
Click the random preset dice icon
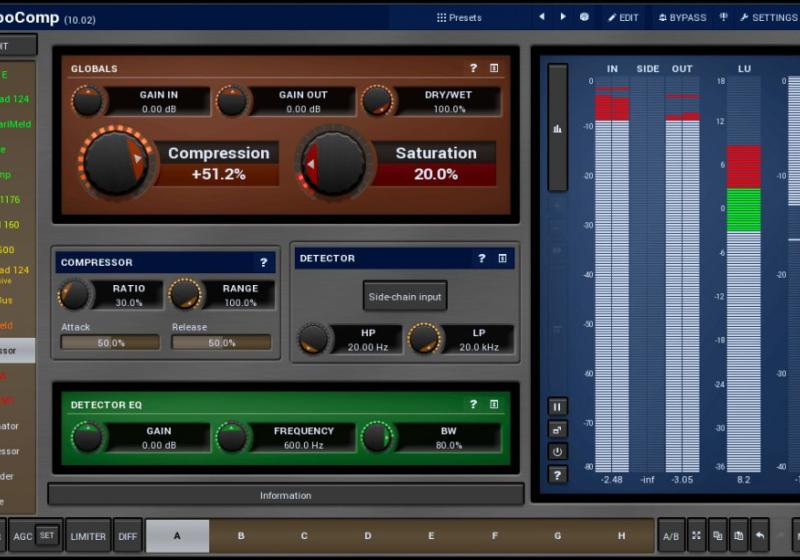pos(584,17)
